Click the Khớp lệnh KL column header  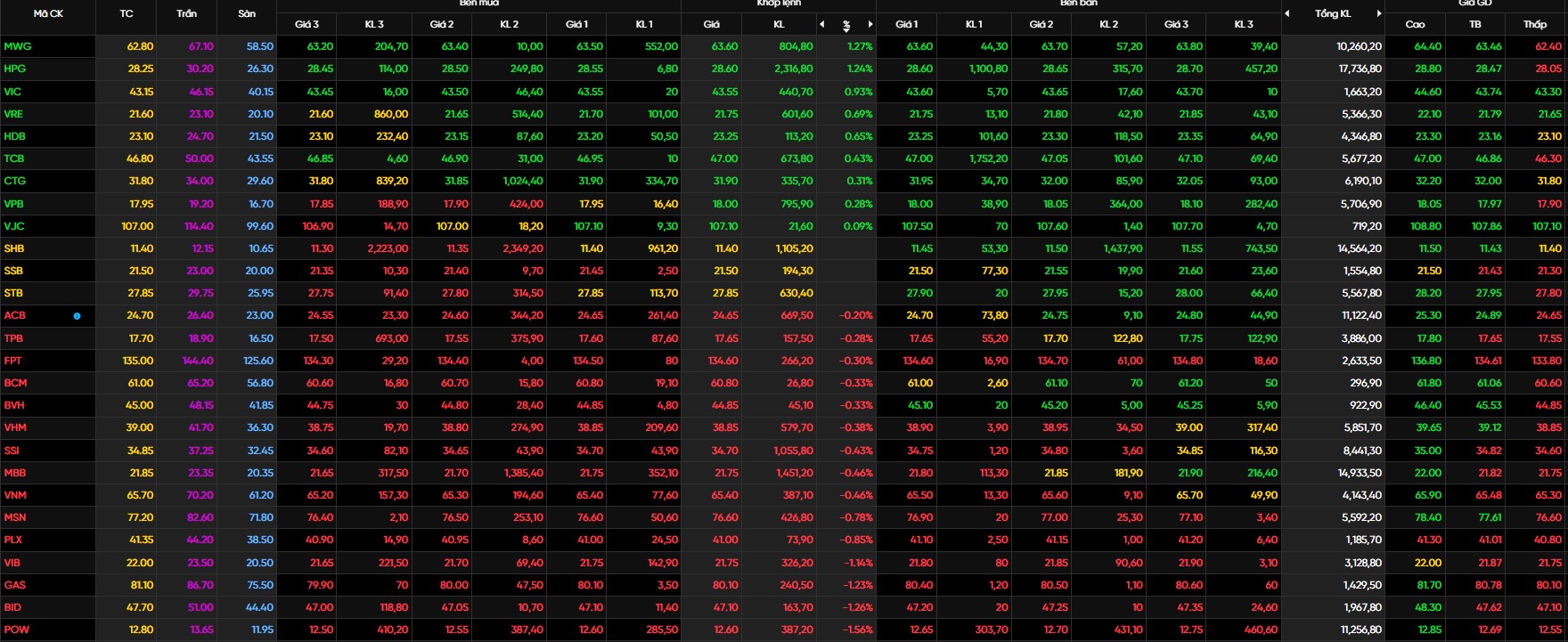pyautogui.click(x=779, y=24)
